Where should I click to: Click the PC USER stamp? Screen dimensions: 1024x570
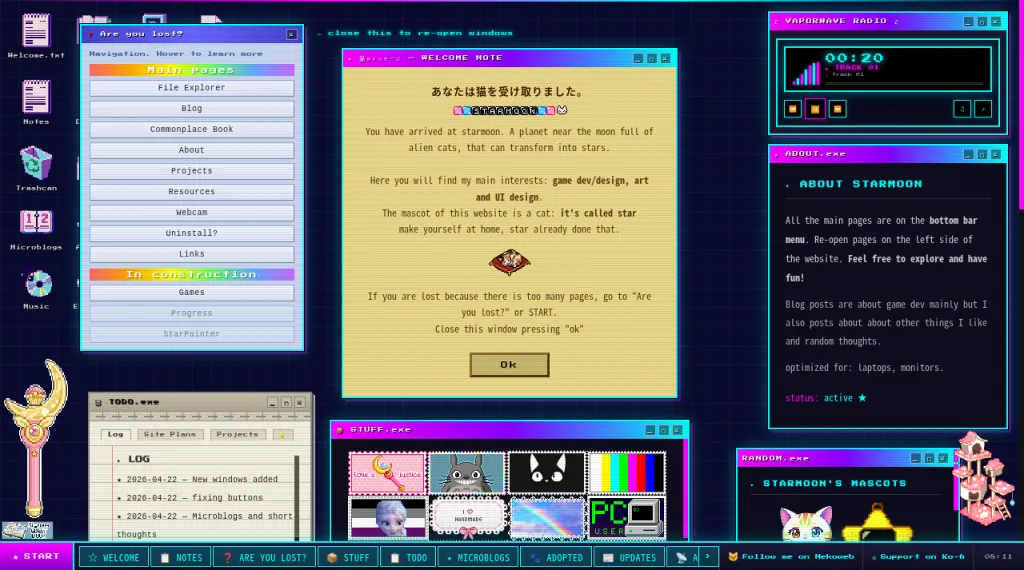(x=626, y=518)
